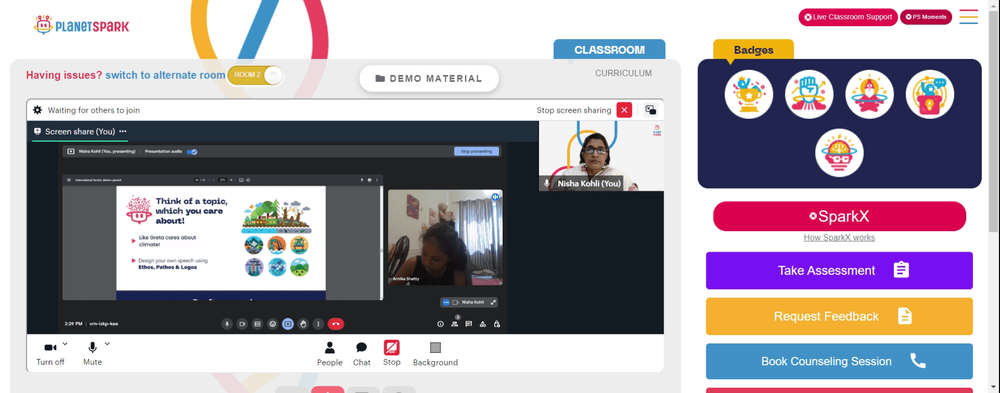
Task: Stop screen share using Stop icon
Action: [x=392, y=353]
